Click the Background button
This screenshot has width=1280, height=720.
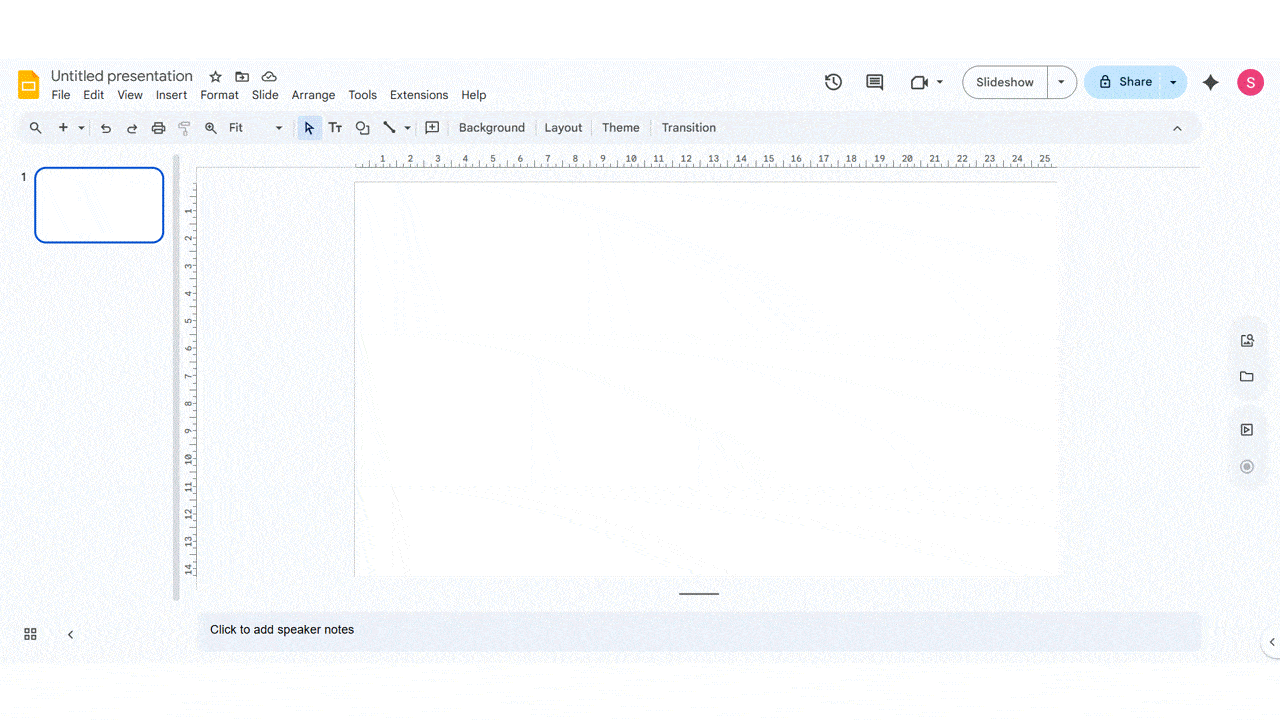click(491, 128)
